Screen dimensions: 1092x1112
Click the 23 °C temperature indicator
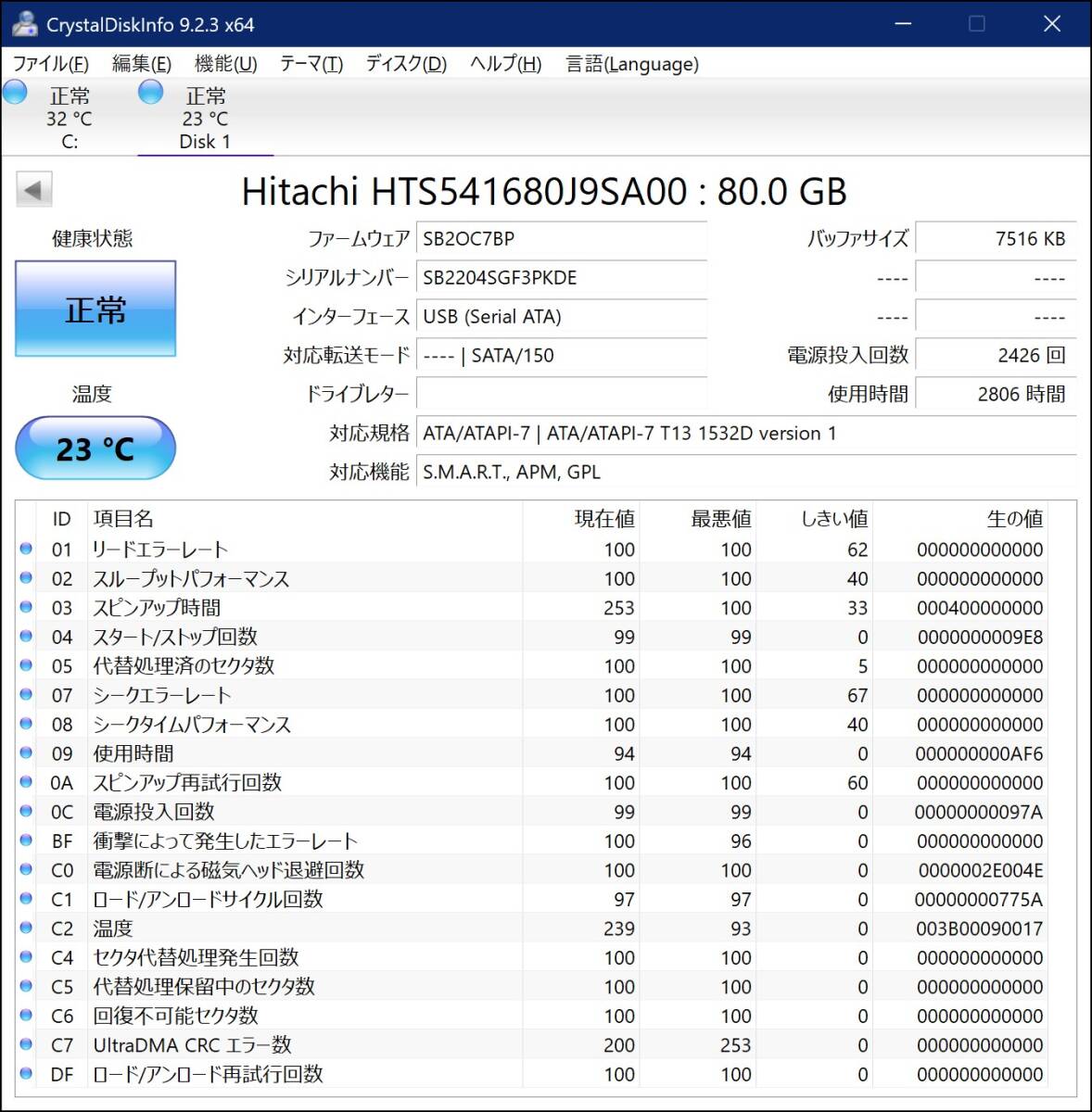[x=95, y=449]
